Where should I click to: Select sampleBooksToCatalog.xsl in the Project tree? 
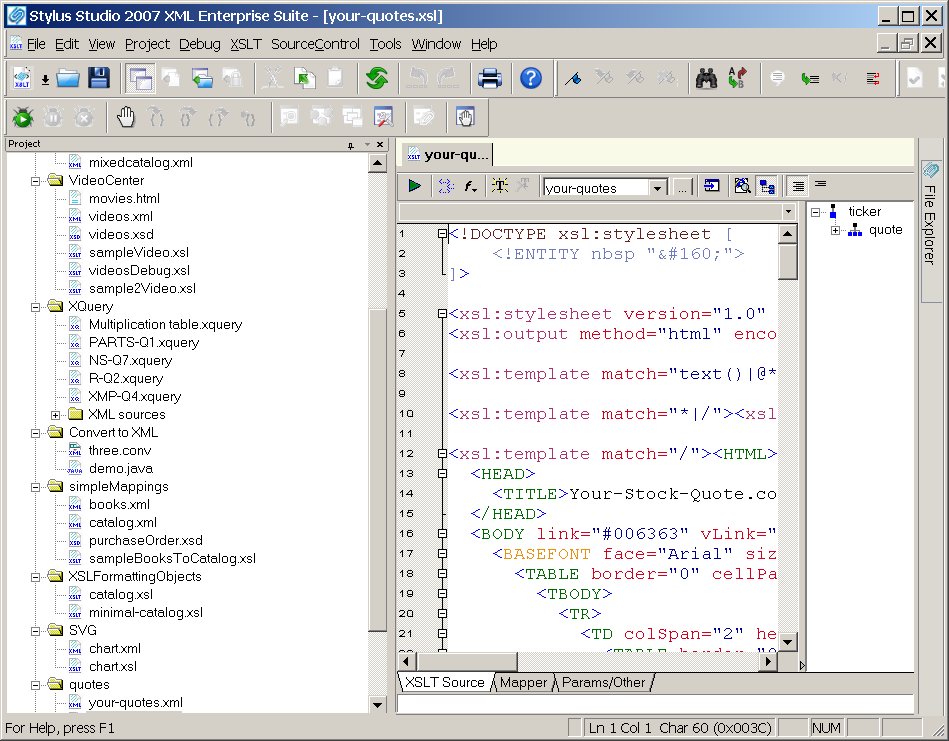pyautogui.click(x=171, y=559)
